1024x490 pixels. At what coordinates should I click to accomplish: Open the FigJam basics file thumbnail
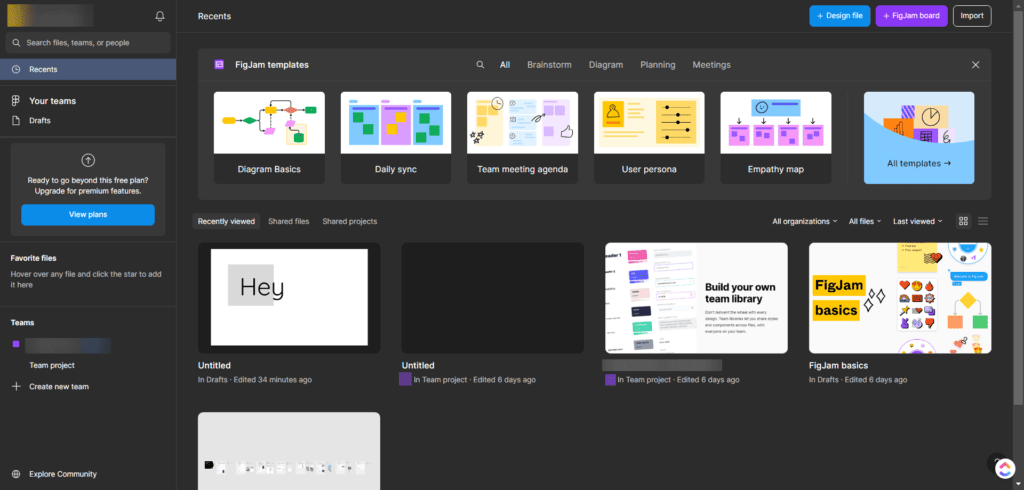(x=899, y=298)
